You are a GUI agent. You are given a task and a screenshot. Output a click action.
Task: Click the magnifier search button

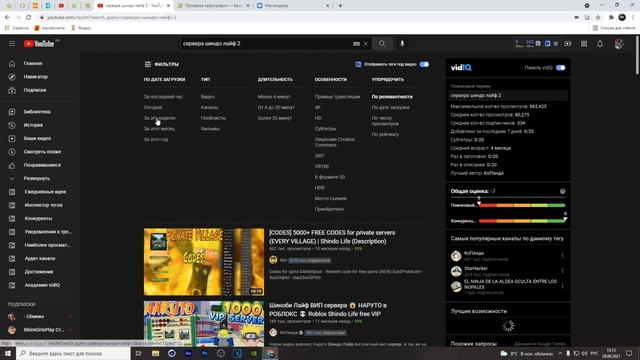[x=382, y=44]
